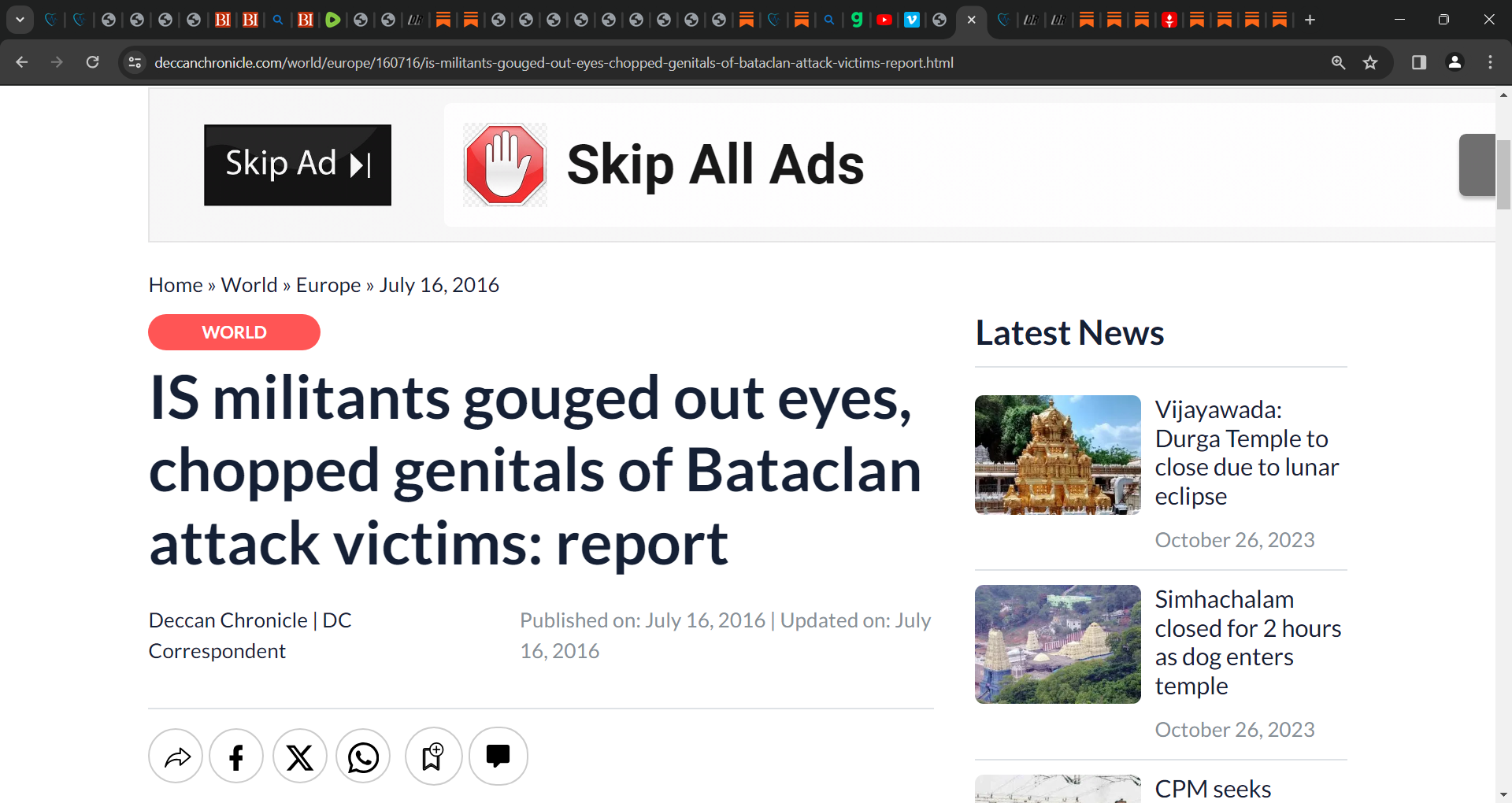Open Simhachalam closed for 2 hours headline

(1248, 642)
